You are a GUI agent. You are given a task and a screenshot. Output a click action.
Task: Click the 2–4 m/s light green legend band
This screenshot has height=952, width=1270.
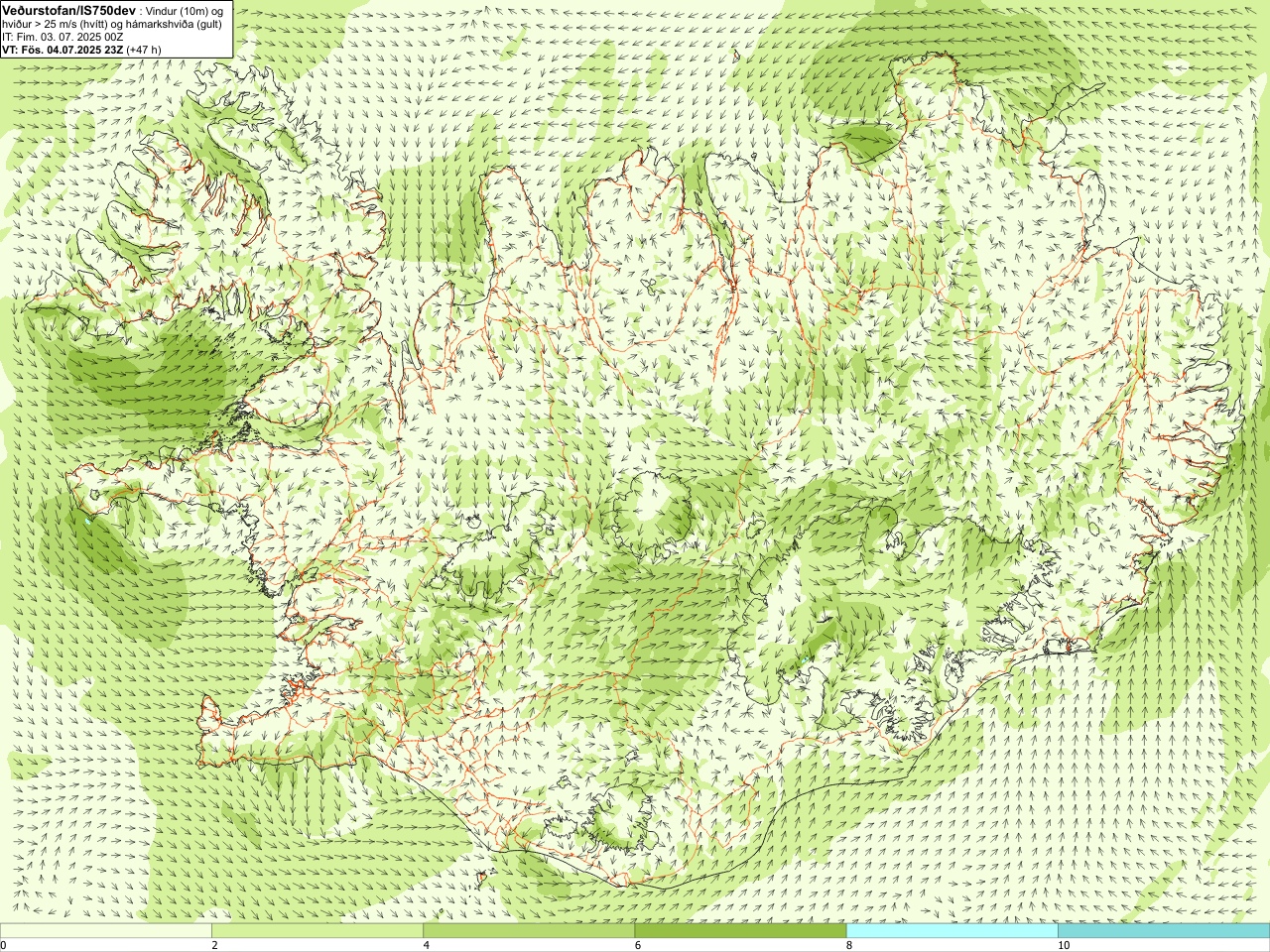click(317, 931)
